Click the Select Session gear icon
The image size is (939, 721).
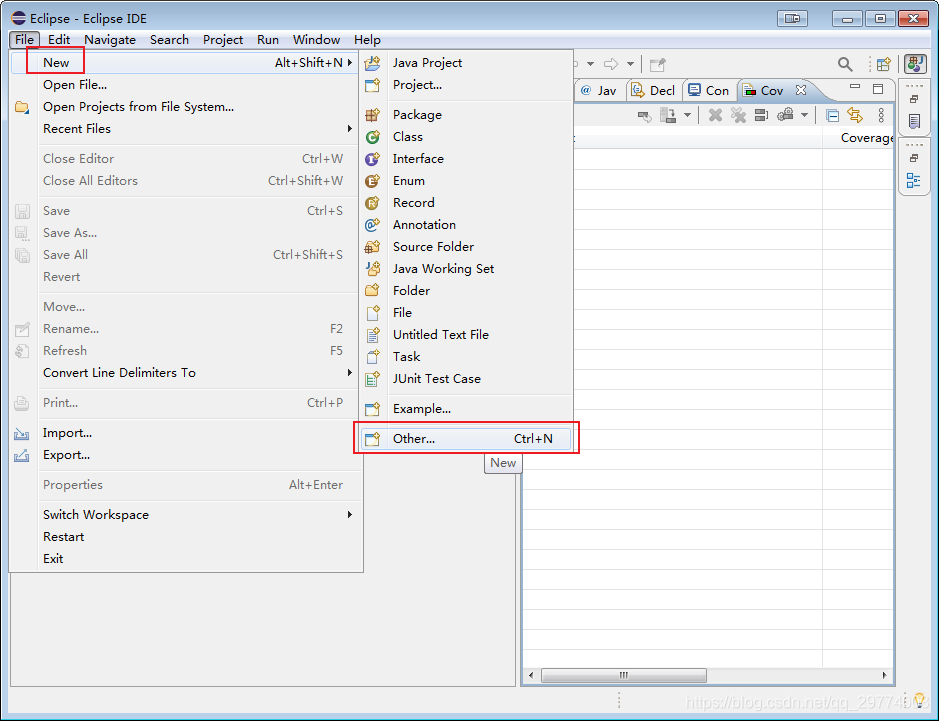coord(785,115)
